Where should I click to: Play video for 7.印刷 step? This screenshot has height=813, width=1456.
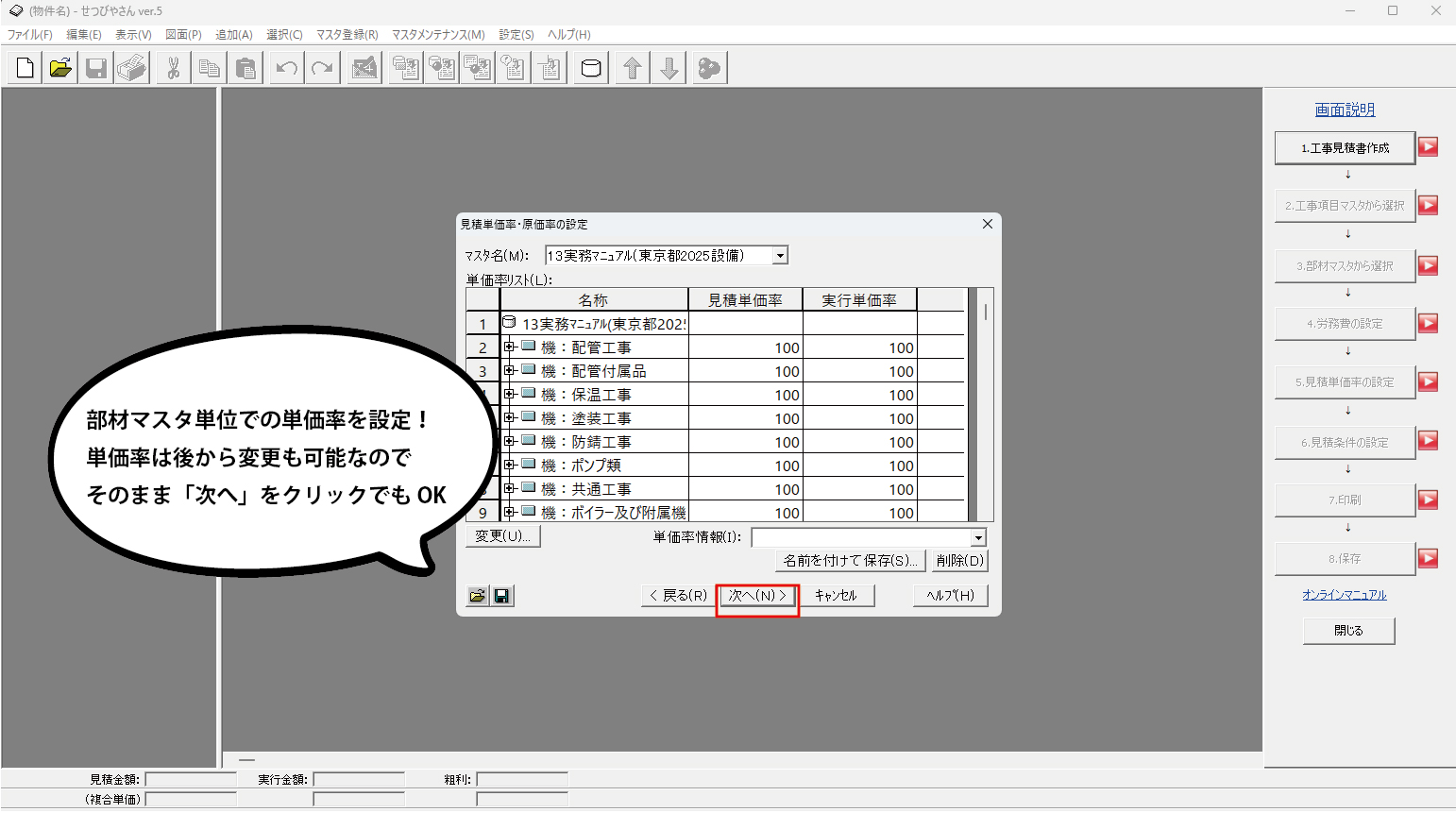tap(1428, 500)
